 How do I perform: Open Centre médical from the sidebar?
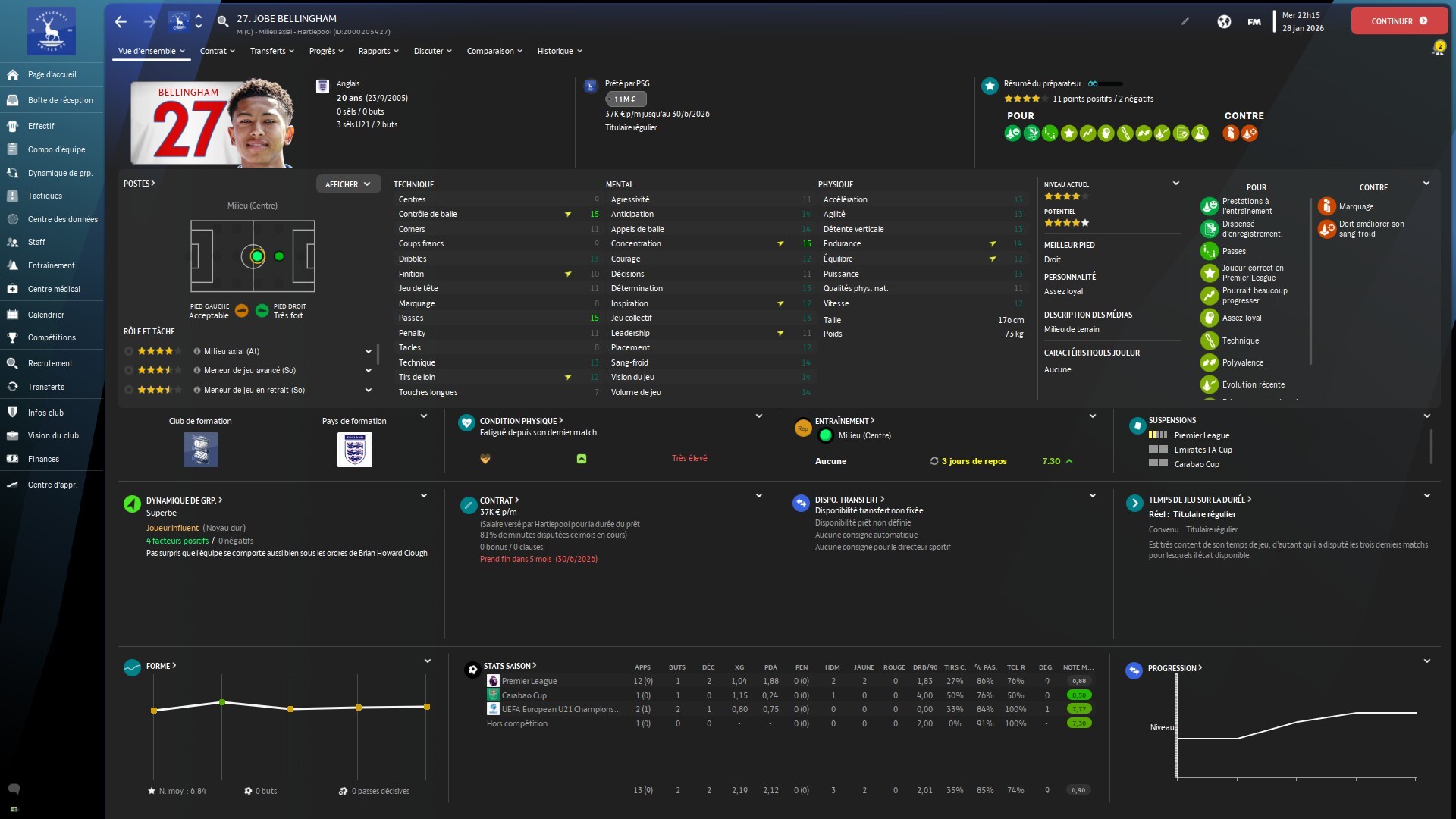tap(53, 289)
